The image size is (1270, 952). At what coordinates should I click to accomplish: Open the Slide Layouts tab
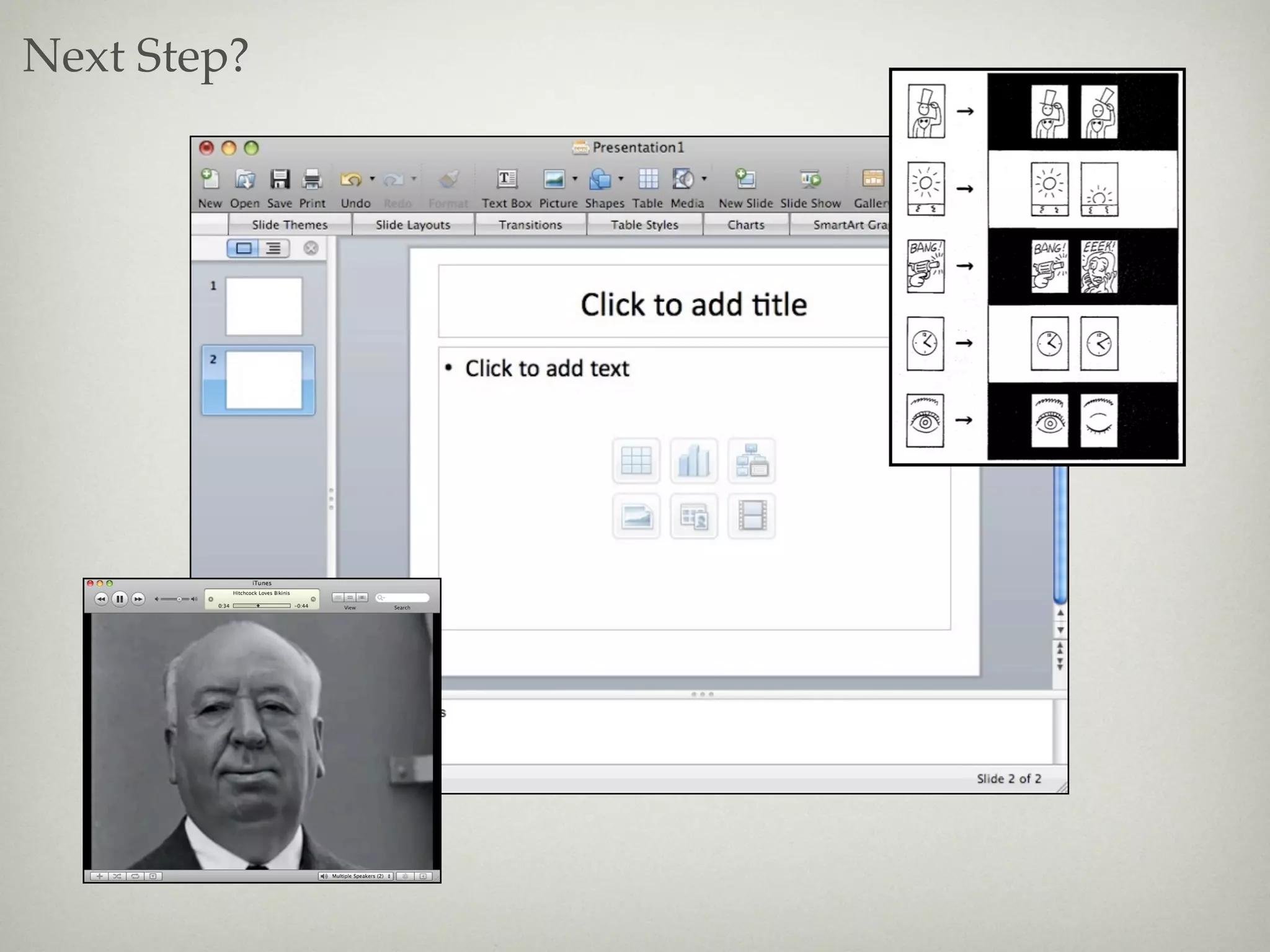413,225
